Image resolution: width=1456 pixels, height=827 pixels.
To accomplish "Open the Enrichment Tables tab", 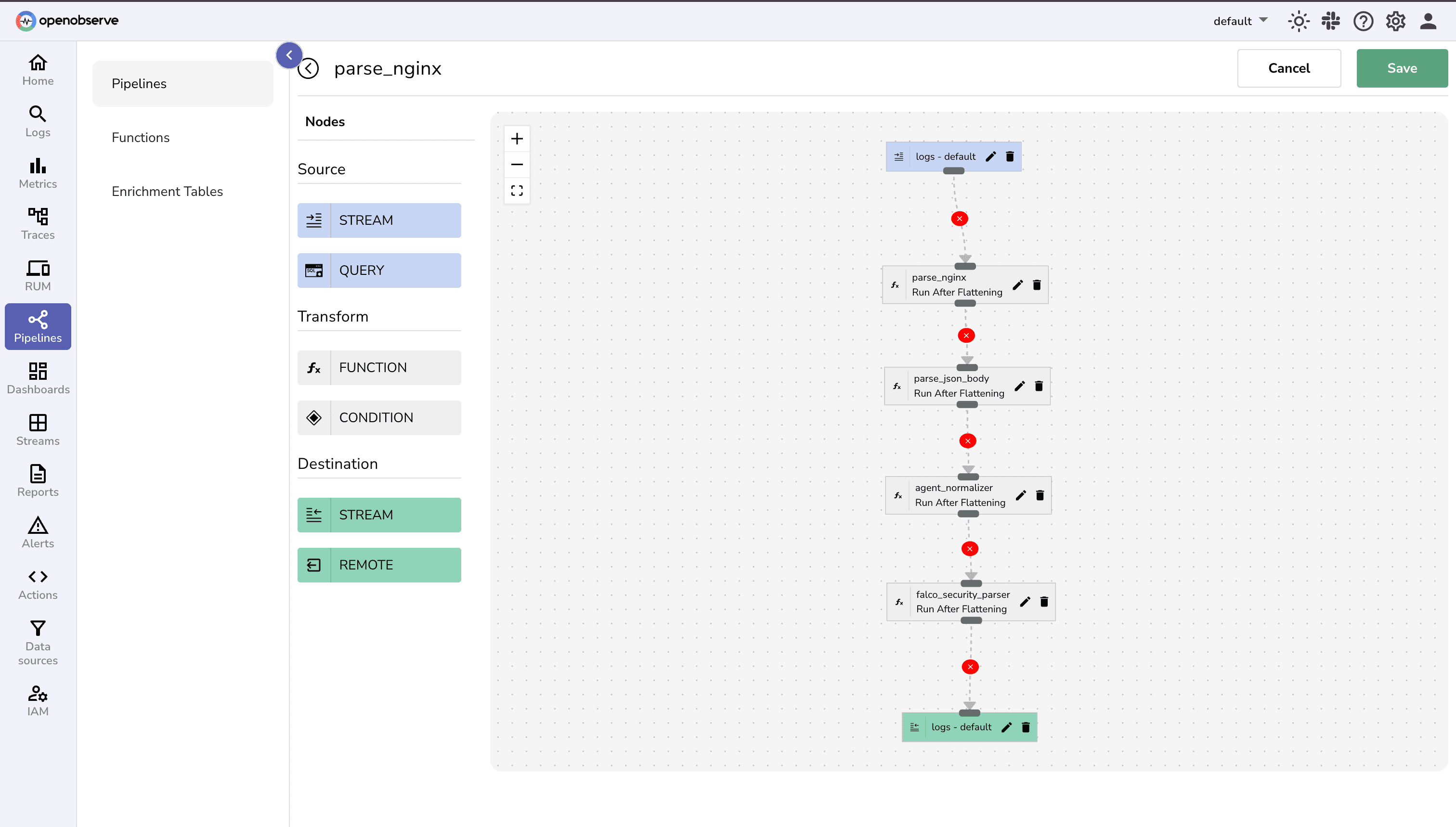I will [x=167, y=192].
